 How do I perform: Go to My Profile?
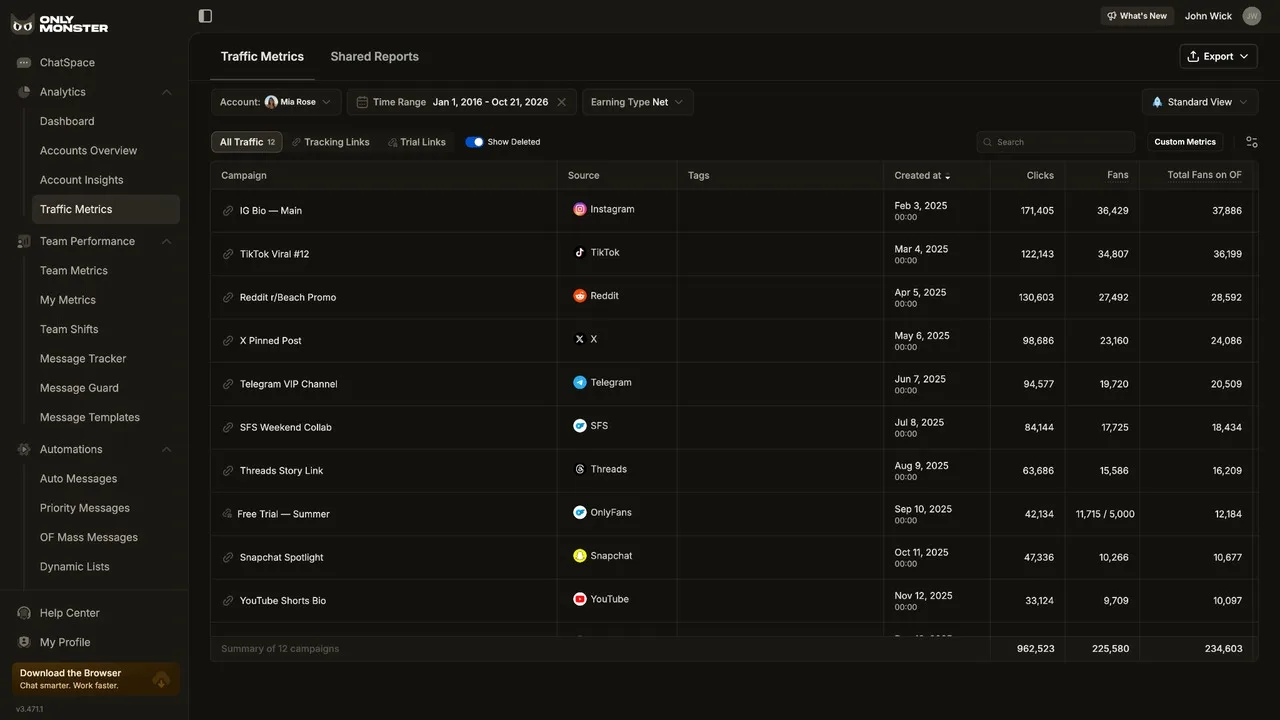(65, 643)
